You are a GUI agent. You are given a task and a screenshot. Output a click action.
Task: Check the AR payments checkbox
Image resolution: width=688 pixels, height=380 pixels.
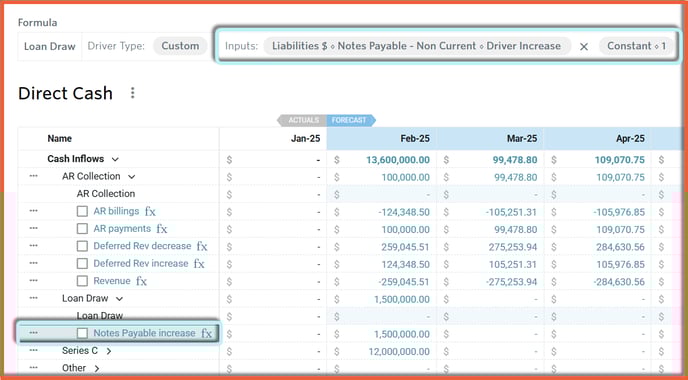tap(82, 229)
